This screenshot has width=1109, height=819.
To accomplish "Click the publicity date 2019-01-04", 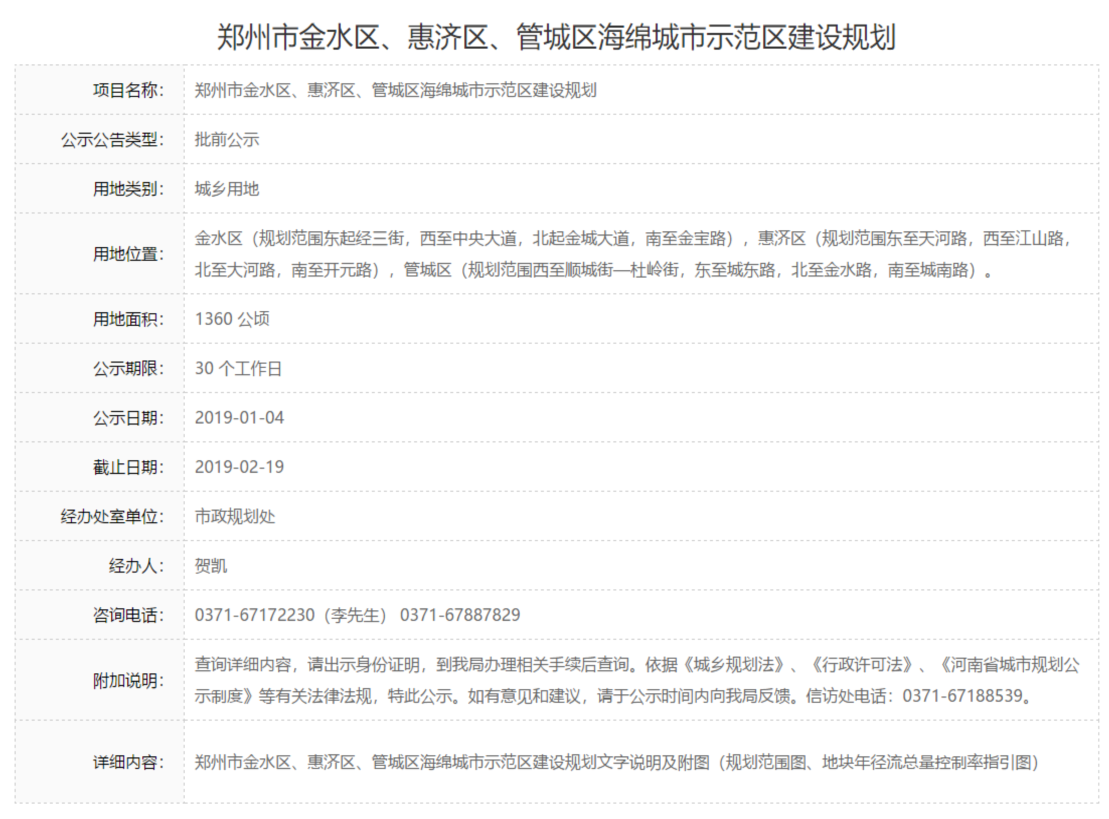I will (x=239, y=418).
